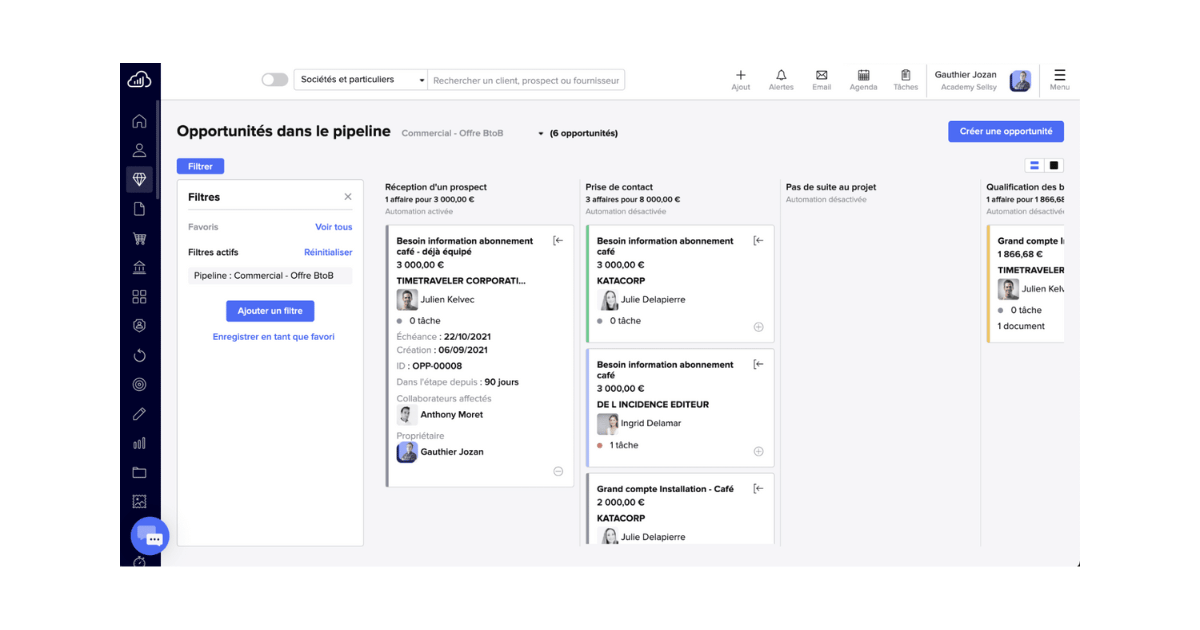The height and width of the screenshot is (630, 1200).
Task: Click the Sellsy cloud logo
Action: click(139, 80)
